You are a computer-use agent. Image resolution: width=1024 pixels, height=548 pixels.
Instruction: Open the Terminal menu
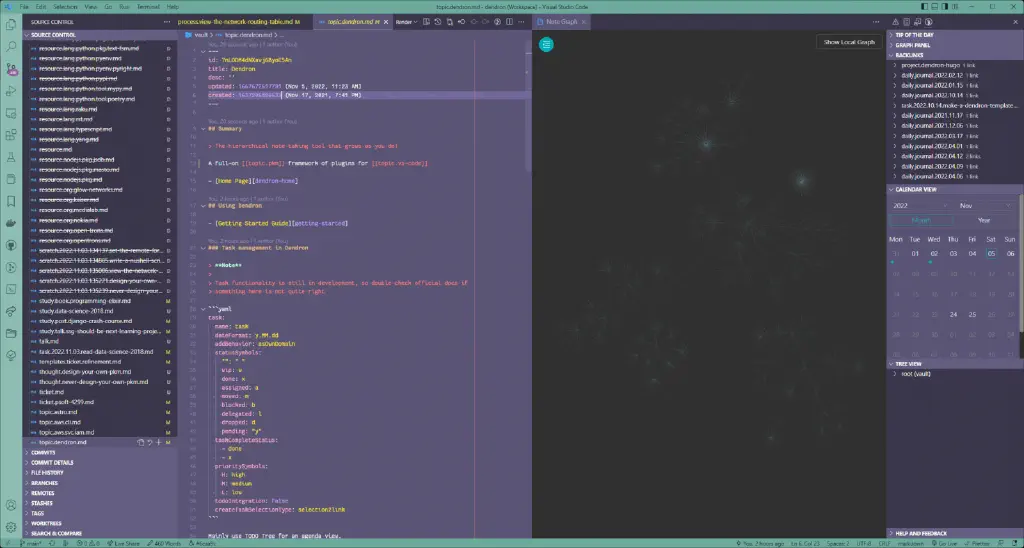(148, 7)
